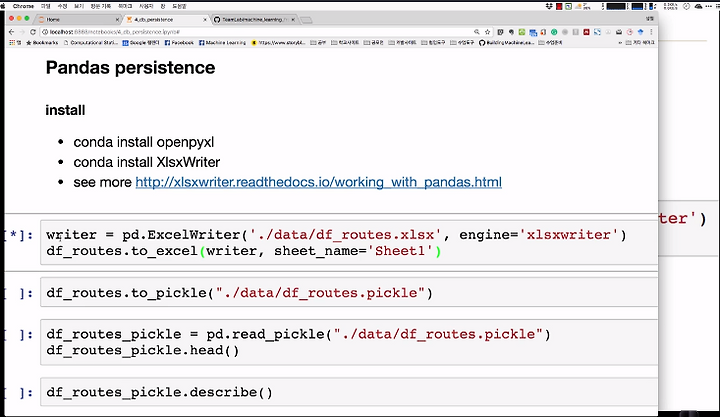Screen dimensions: 720x417
Task: Open the Facebook bookmark
Action: pyautogui.click(x=179, y=42)
